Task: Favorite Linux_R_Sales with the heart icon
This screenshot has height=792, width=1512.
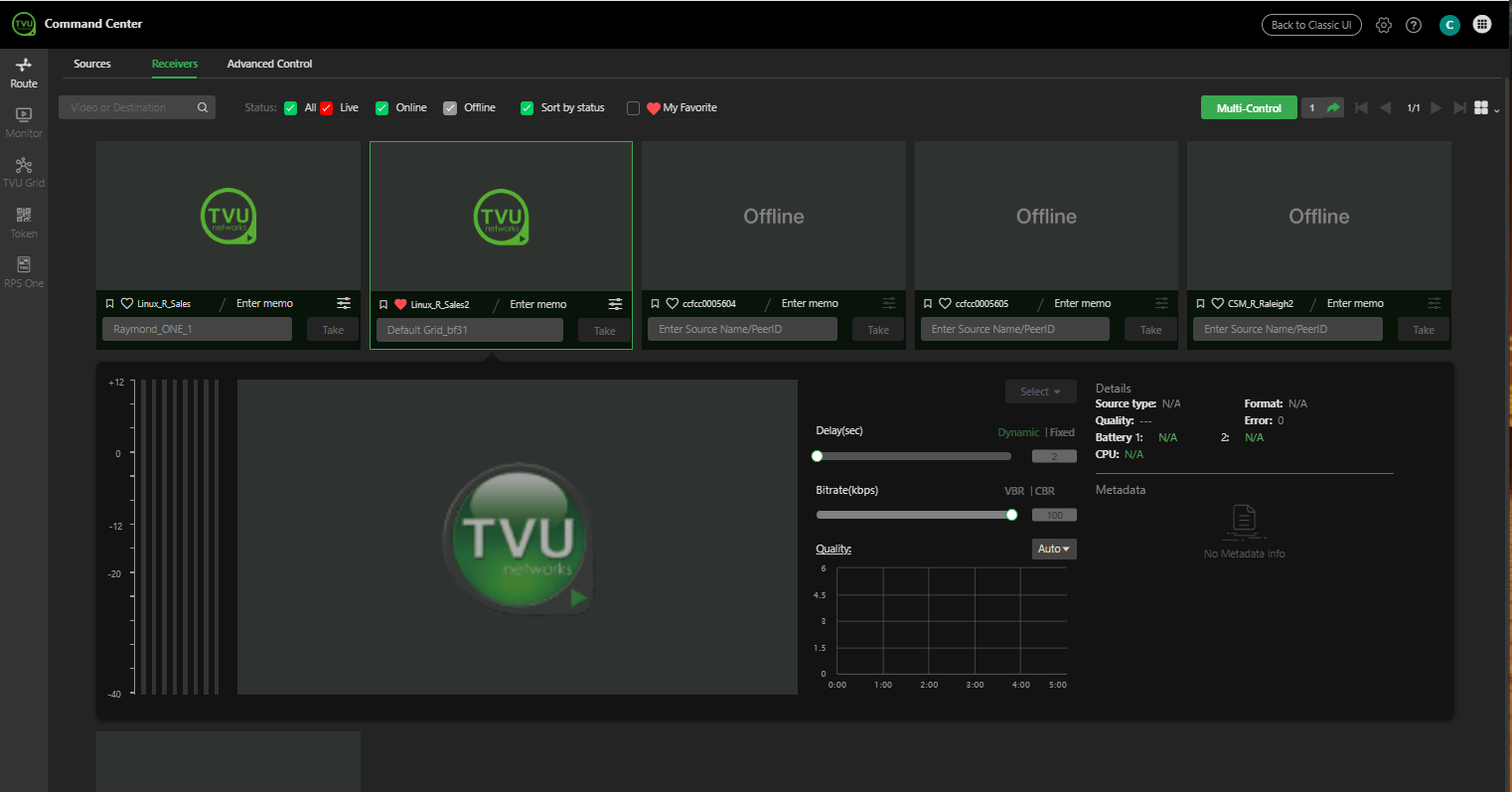Action: pyautogui.click(x=127, y=303)
